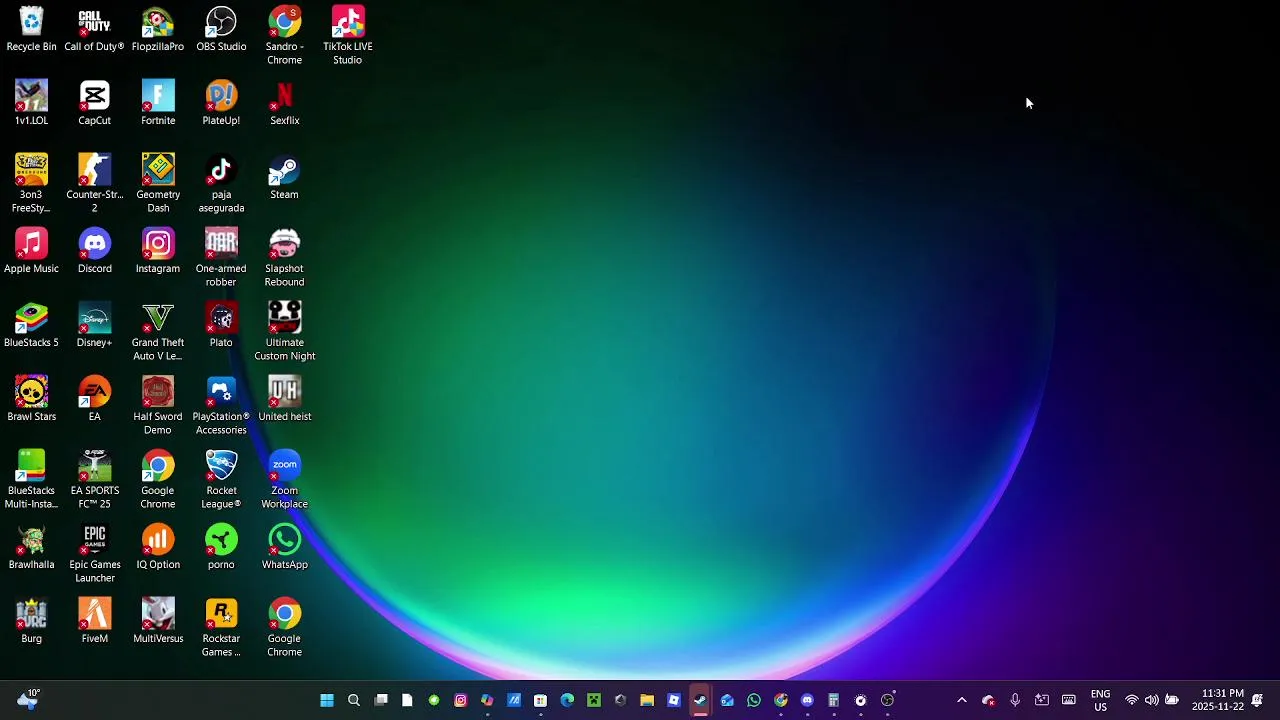Select the BlueStacks Multi-Instance desktop icon

click(31, 480)
